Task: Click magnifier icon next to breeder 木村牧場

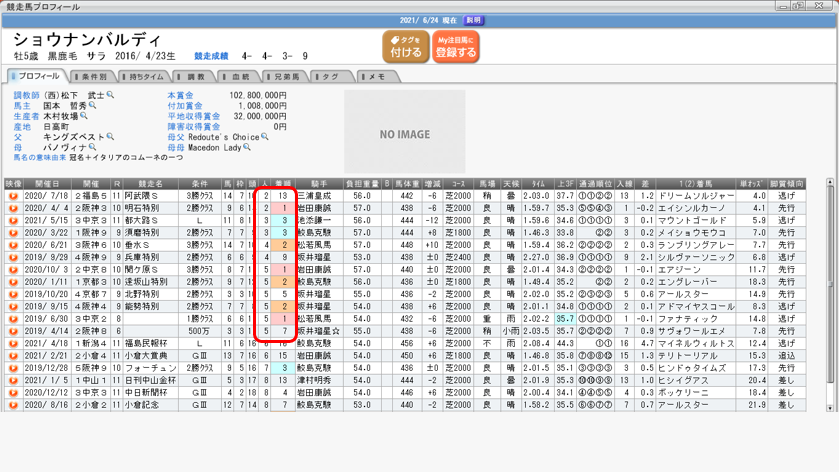Action: (x=84, y=116)
